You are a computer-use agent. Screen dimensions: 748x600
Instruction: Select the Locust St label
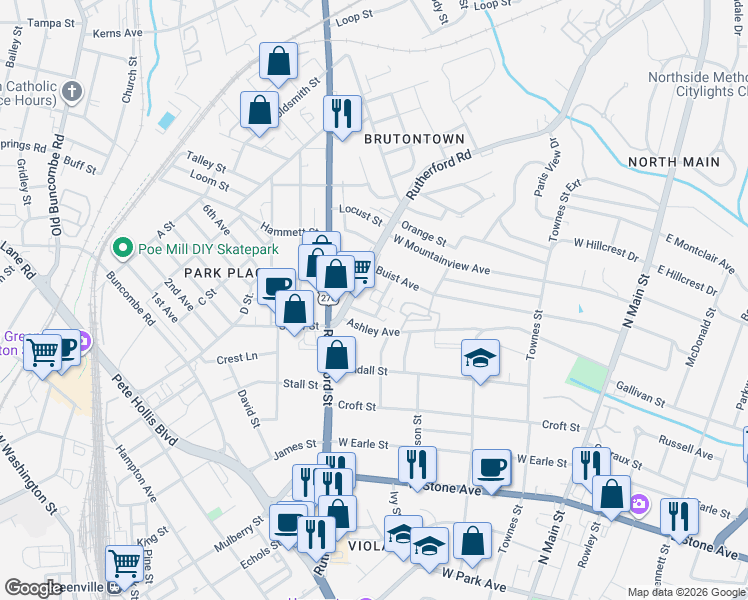pyautogui.click(x=361, y=215)
